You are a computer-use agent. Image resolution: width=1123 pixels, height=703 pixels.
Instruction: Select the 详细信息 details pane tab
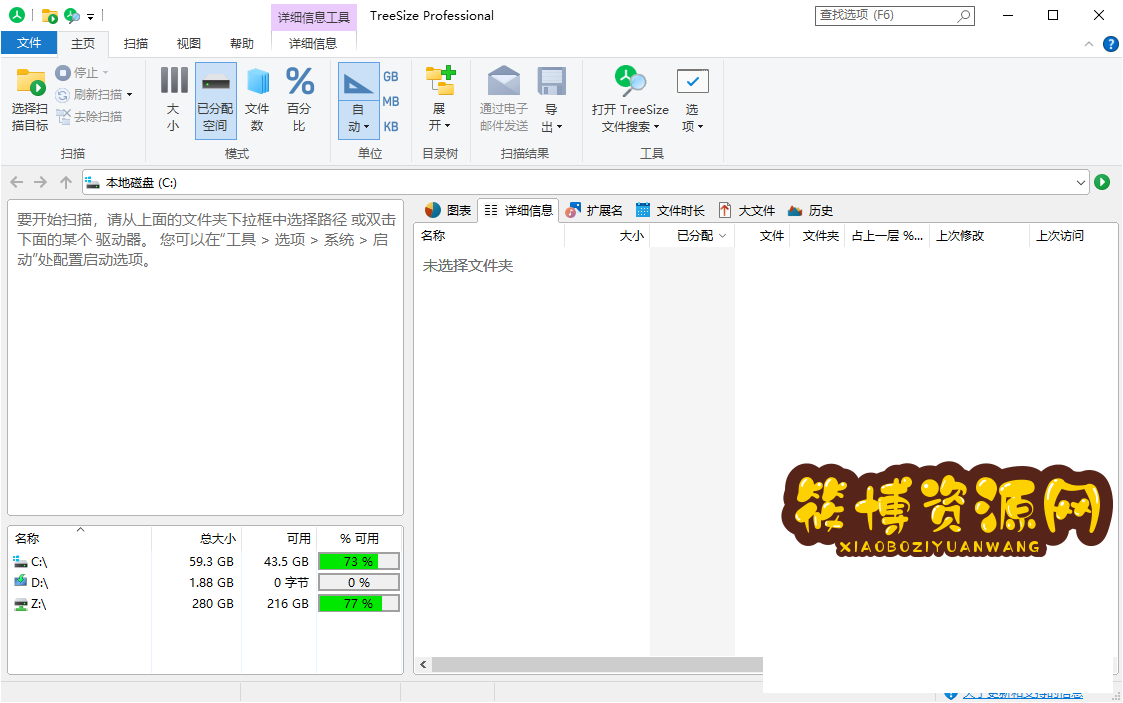coord(519,210)
